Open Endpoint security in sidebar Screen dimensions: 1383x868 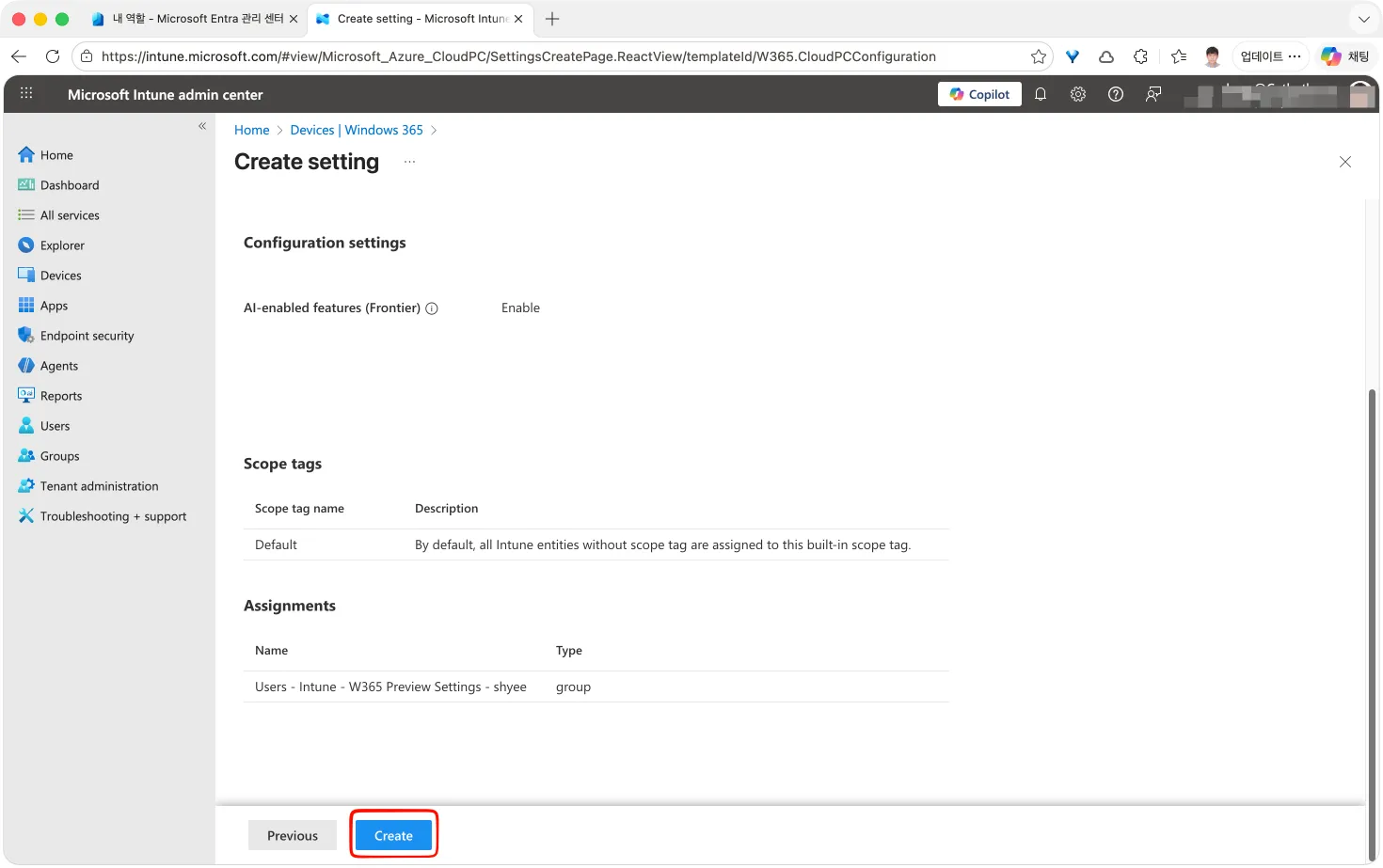(x=87, y=336)
